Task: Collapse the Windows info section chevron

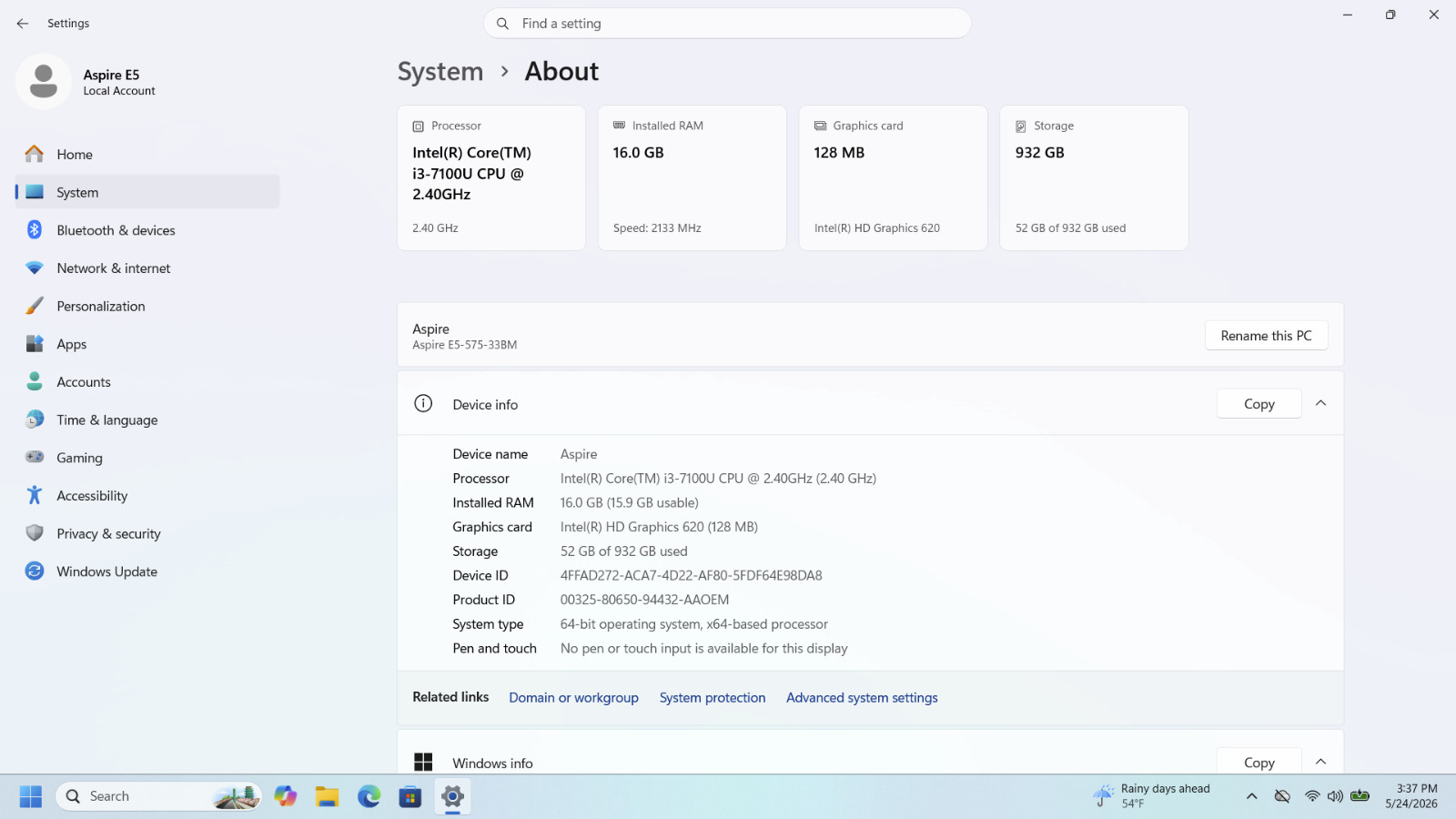Action: point(1321,762)
